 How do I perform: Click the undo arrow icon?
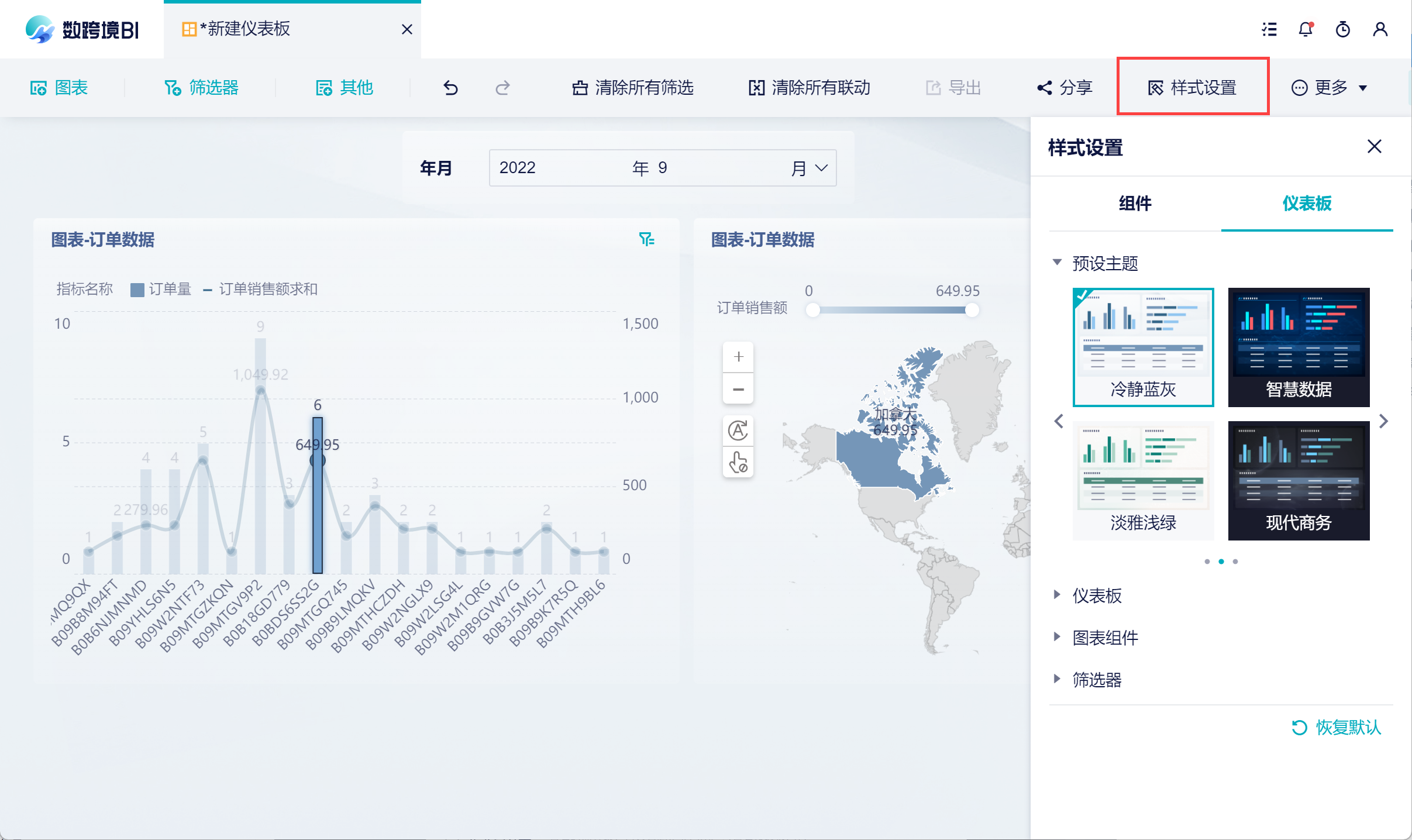(x=450, y=88)
